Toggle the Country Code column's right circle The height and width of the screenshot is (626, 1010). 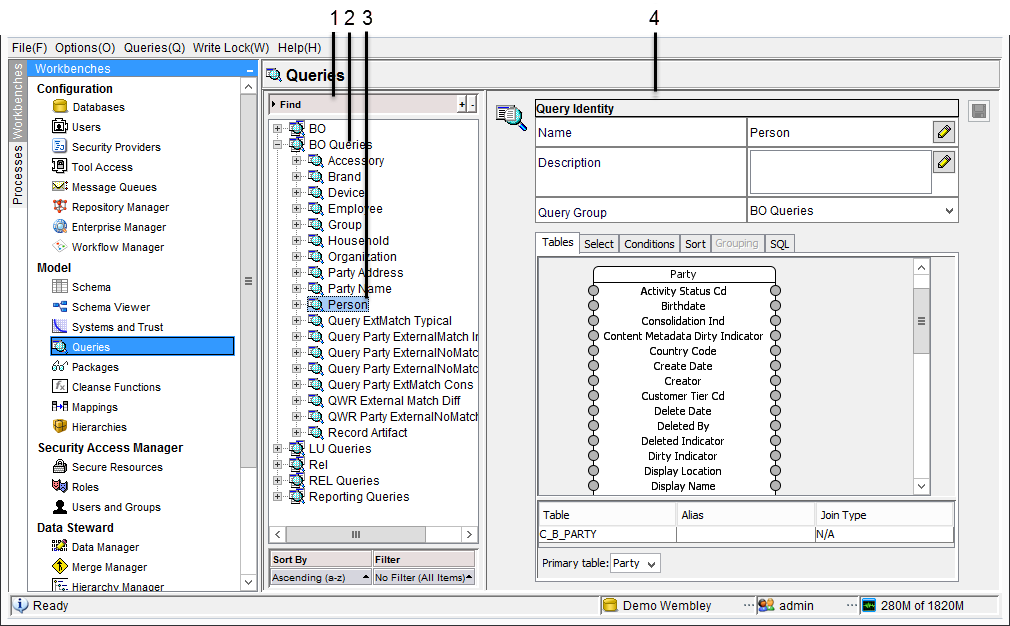[775, 351]
